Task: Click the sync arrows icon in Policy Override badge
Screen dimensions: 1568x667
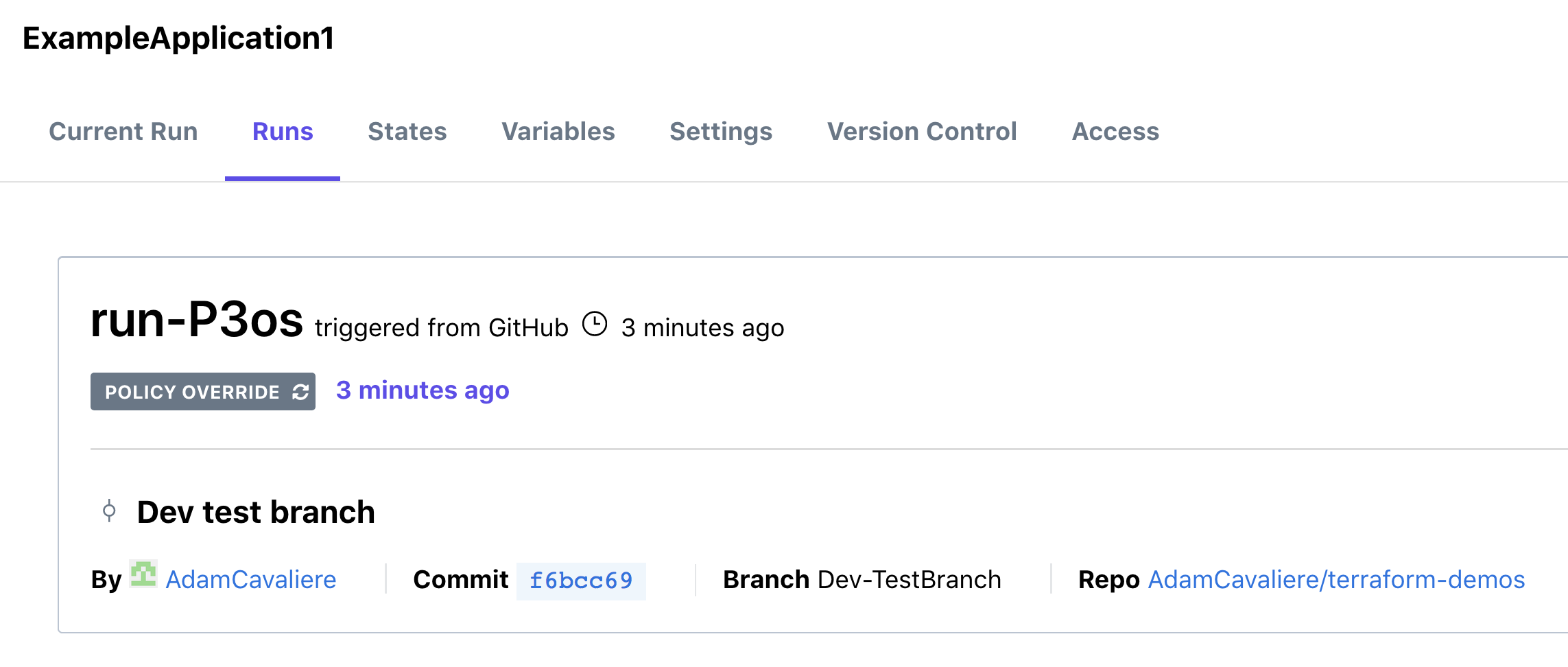Action: [x=300, y=392]
